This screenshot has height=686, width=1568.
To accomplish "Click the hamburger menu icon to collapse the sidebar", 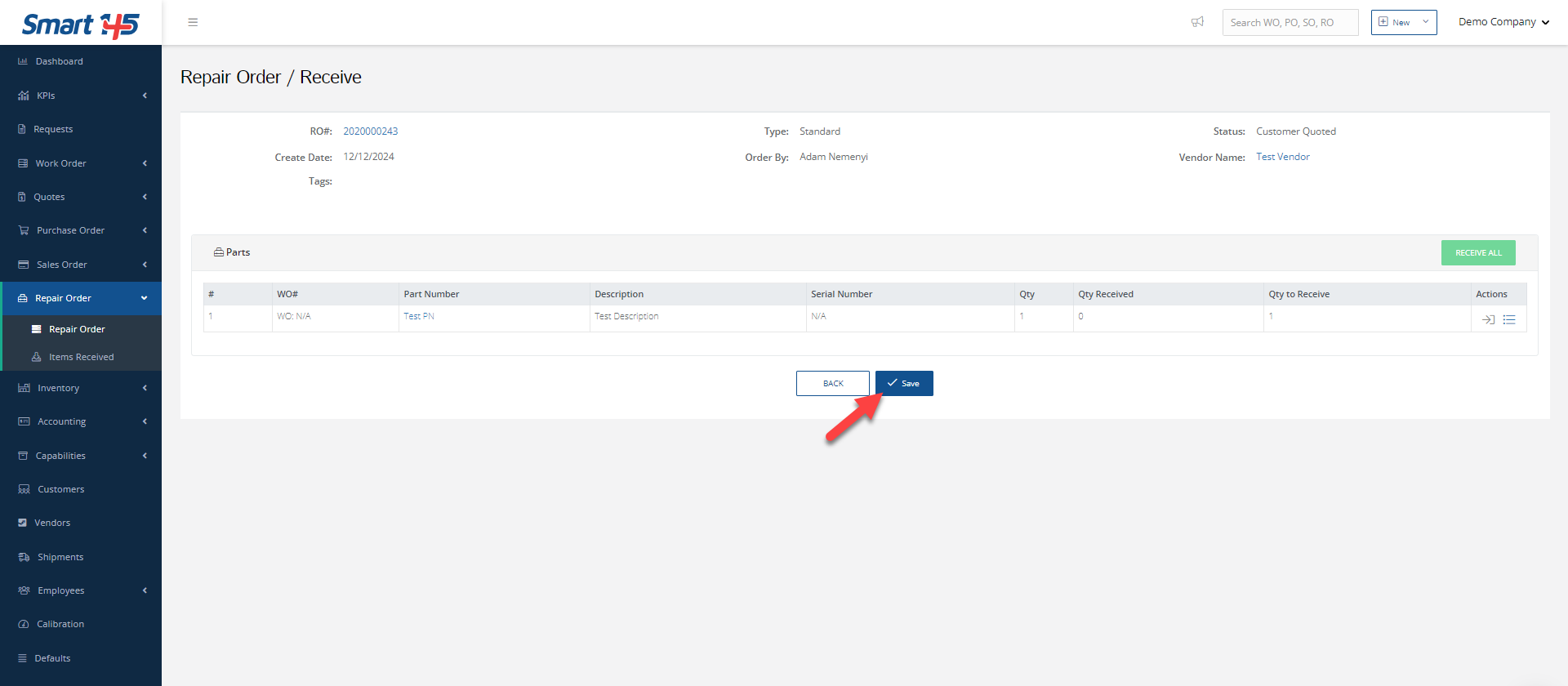I will pyautogui.click(x=193, y=22).
